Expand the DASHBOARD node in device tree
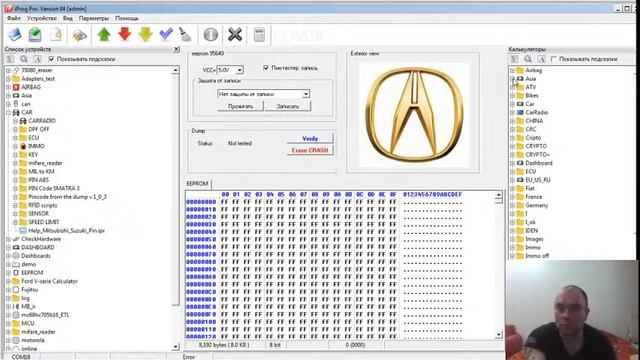This screenshot has width=640, height=360. pos(8,247)
